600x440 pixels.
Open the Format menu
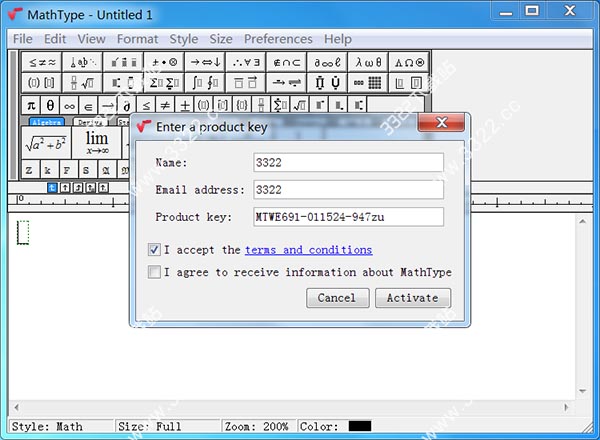click(137, 39)
